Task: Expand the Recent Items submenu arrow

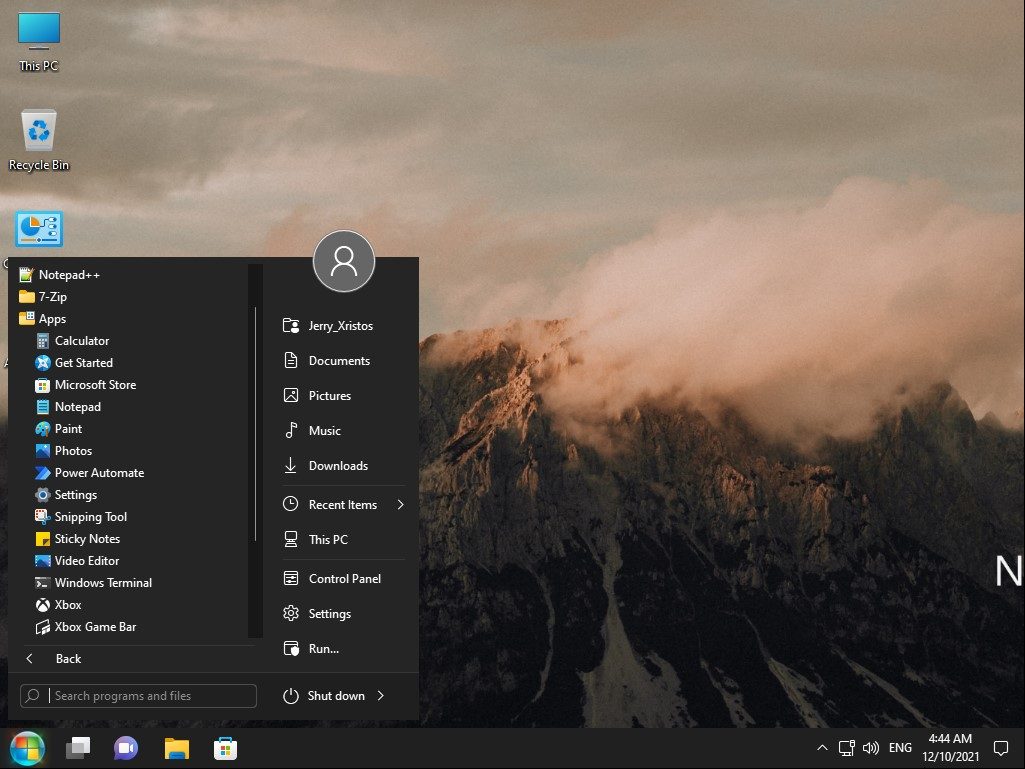Action: pos(400,505)
